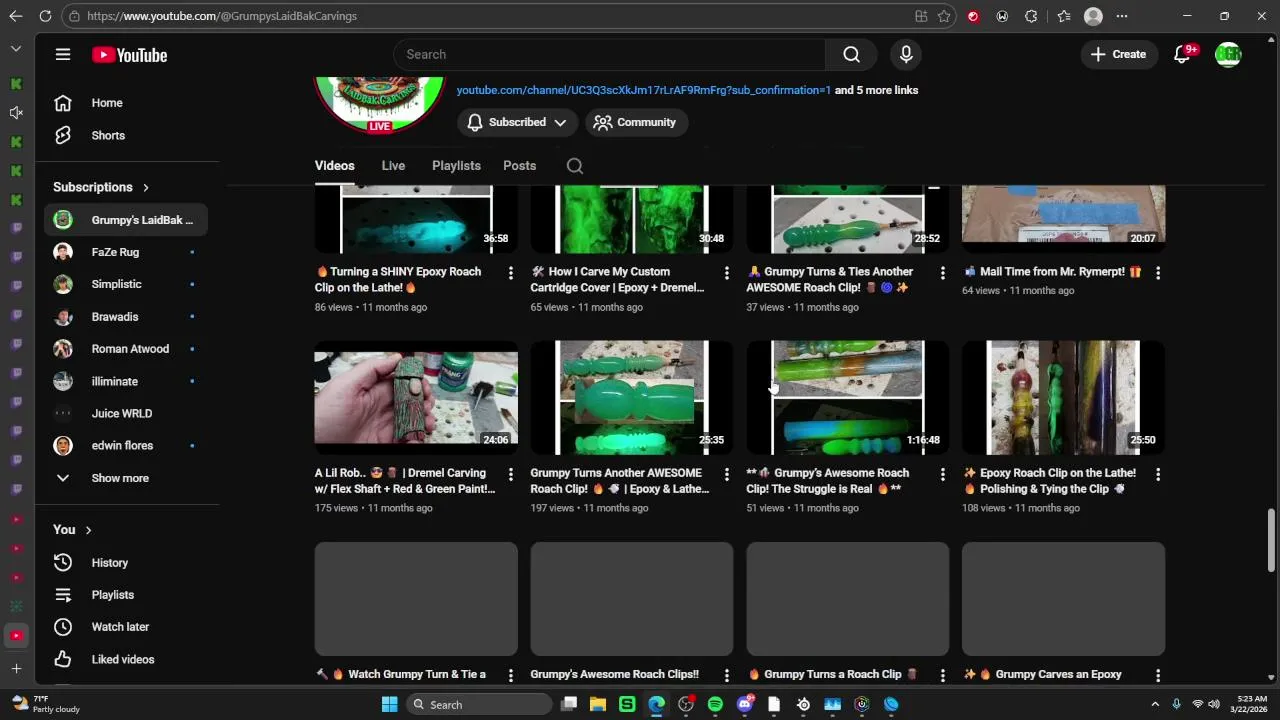Select Grumpy's LaidBak subscription
Image resolution: width=1280 pixels, height=720 pixels.
(126, 220)
